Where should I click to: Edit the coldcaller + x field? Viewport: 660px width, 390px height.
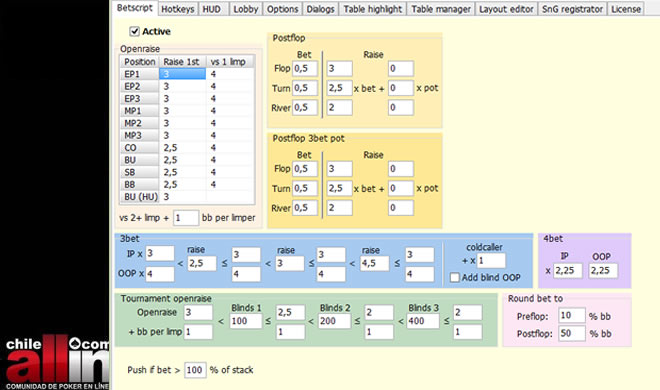491,261
